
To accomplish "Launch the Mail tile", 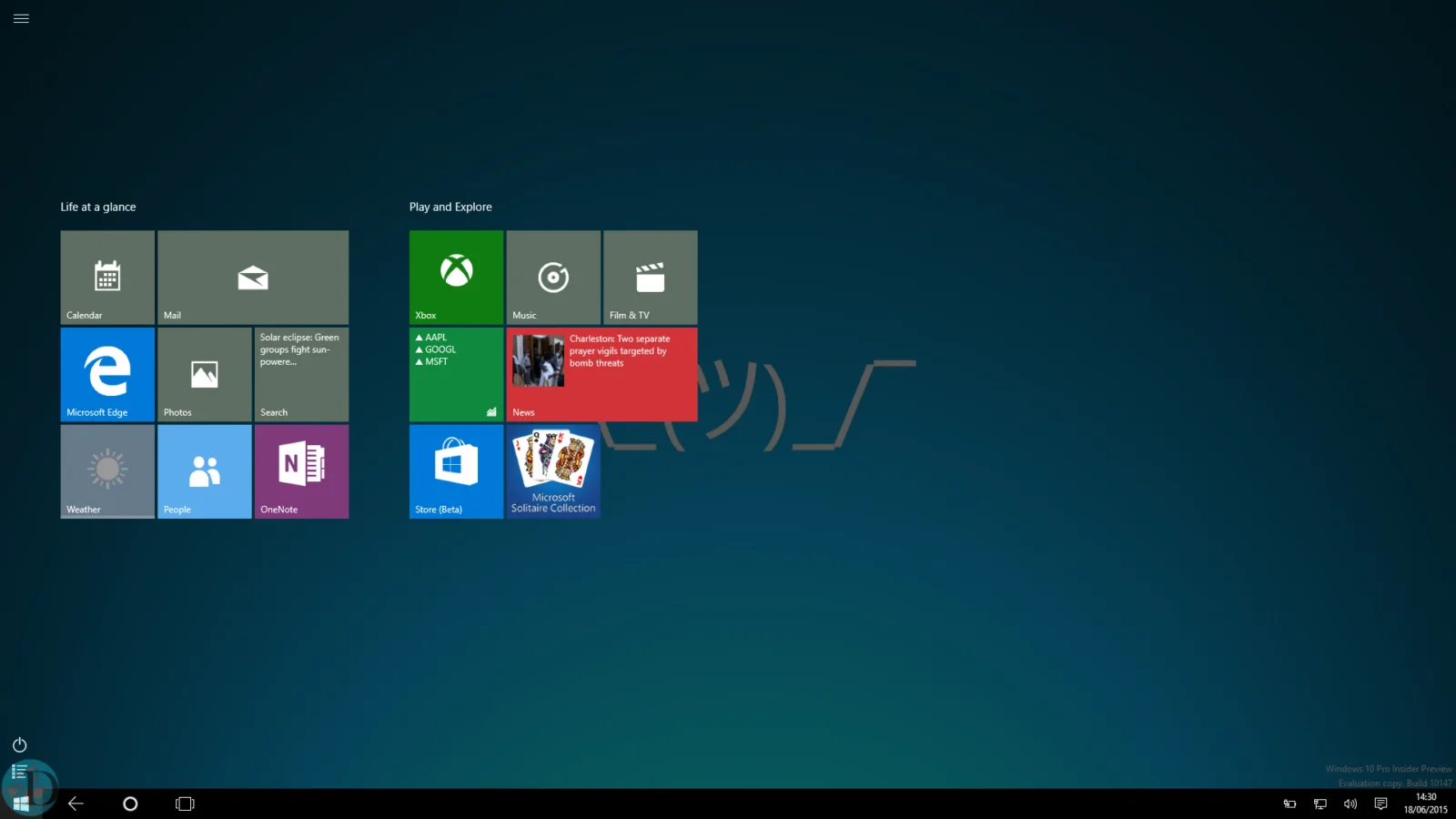I will point(253,278).
